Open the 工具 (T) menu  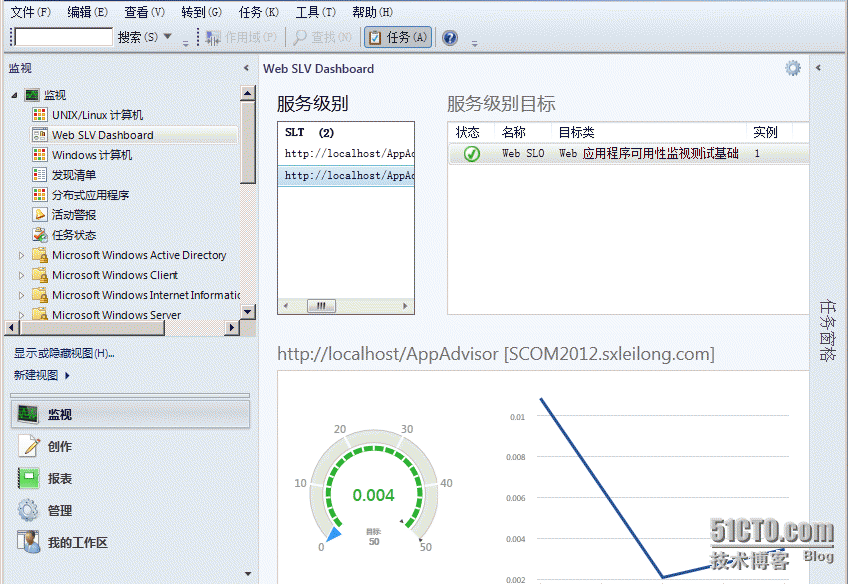point(315,12)
